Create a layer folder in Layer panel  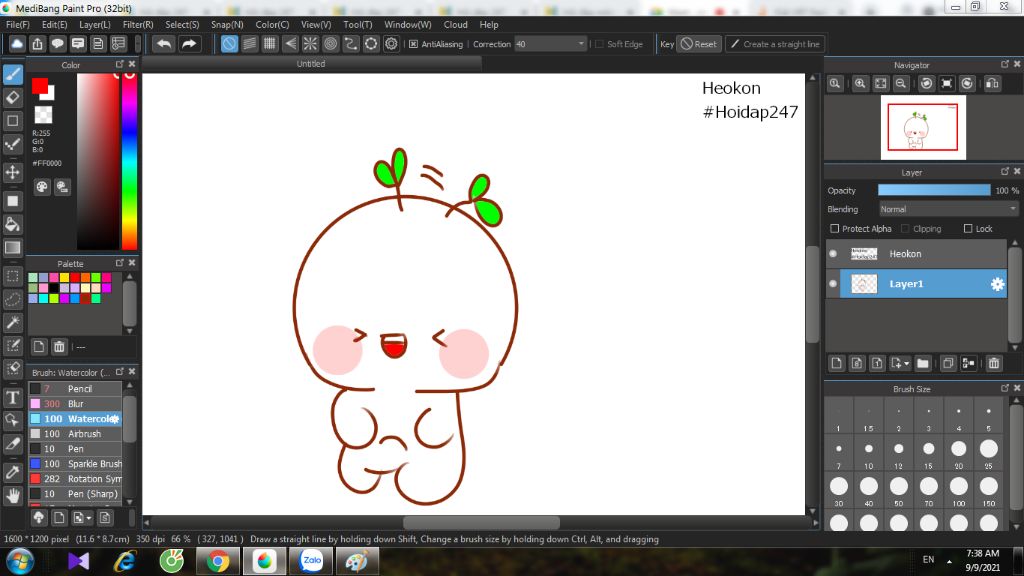click(x=923, y=363)
